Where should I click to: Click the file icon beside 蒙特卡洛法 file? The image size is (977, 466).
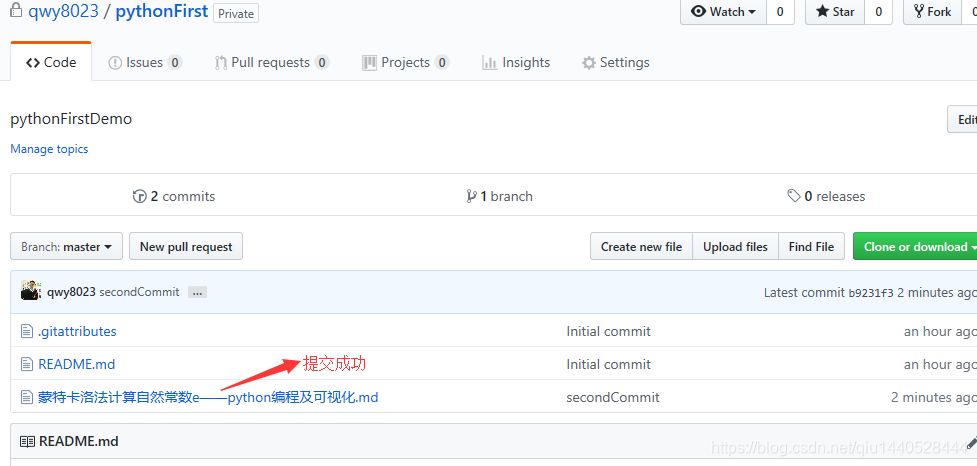click(x=26, y=397)
